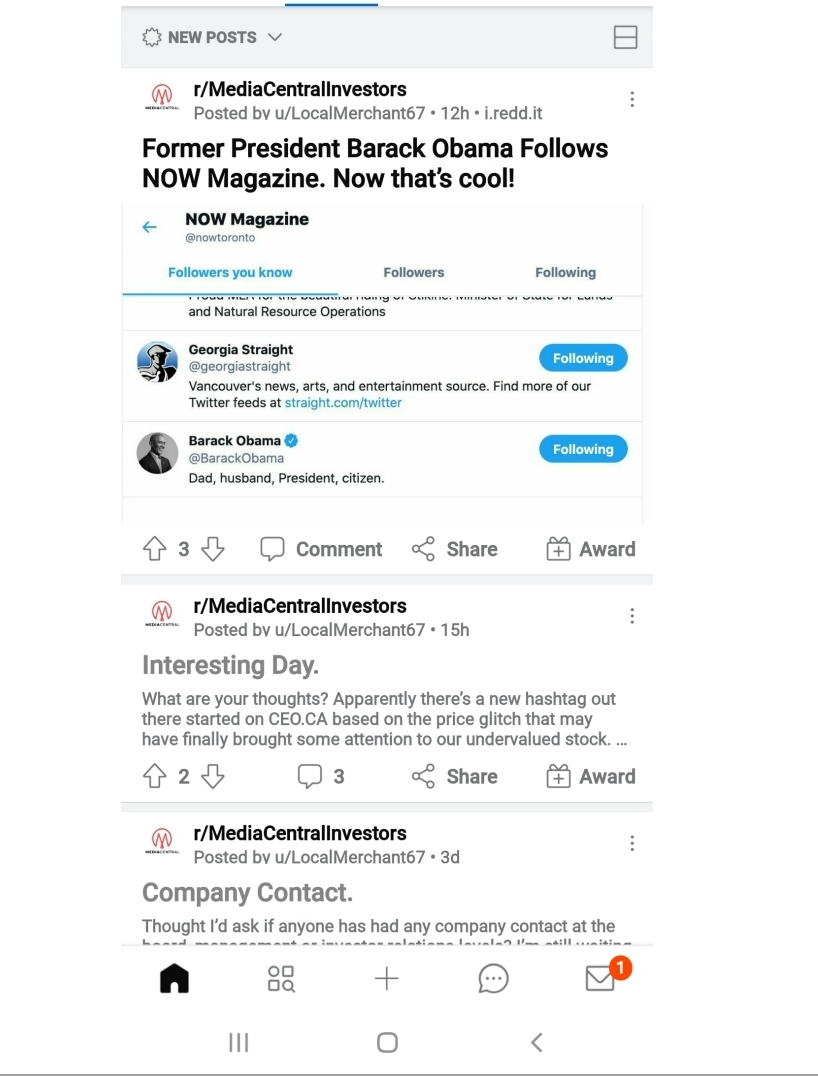Open options menu for Obama post

pos(632,100)
